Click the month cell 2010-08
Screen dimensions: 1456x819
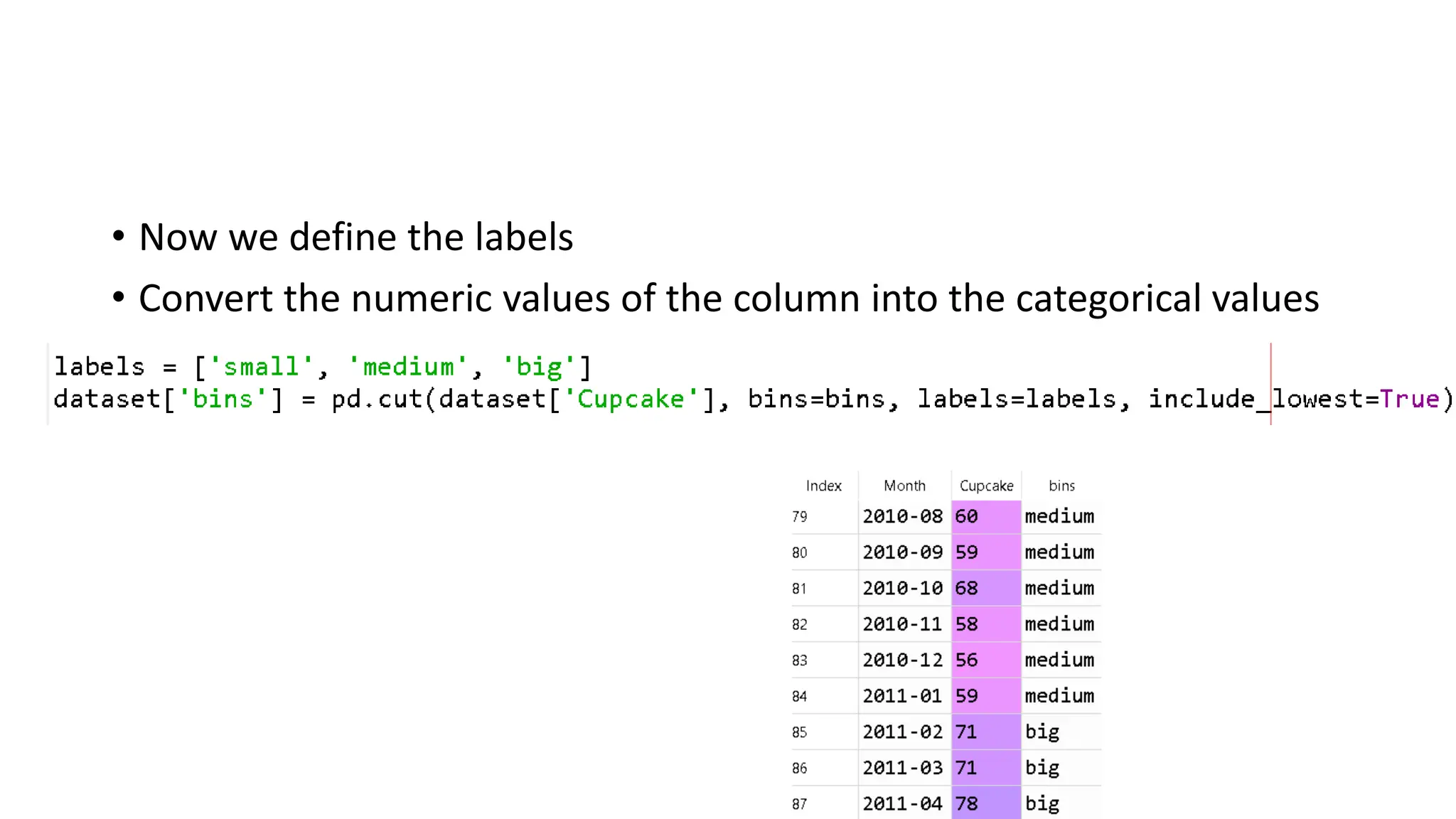[x=903, y=516]
